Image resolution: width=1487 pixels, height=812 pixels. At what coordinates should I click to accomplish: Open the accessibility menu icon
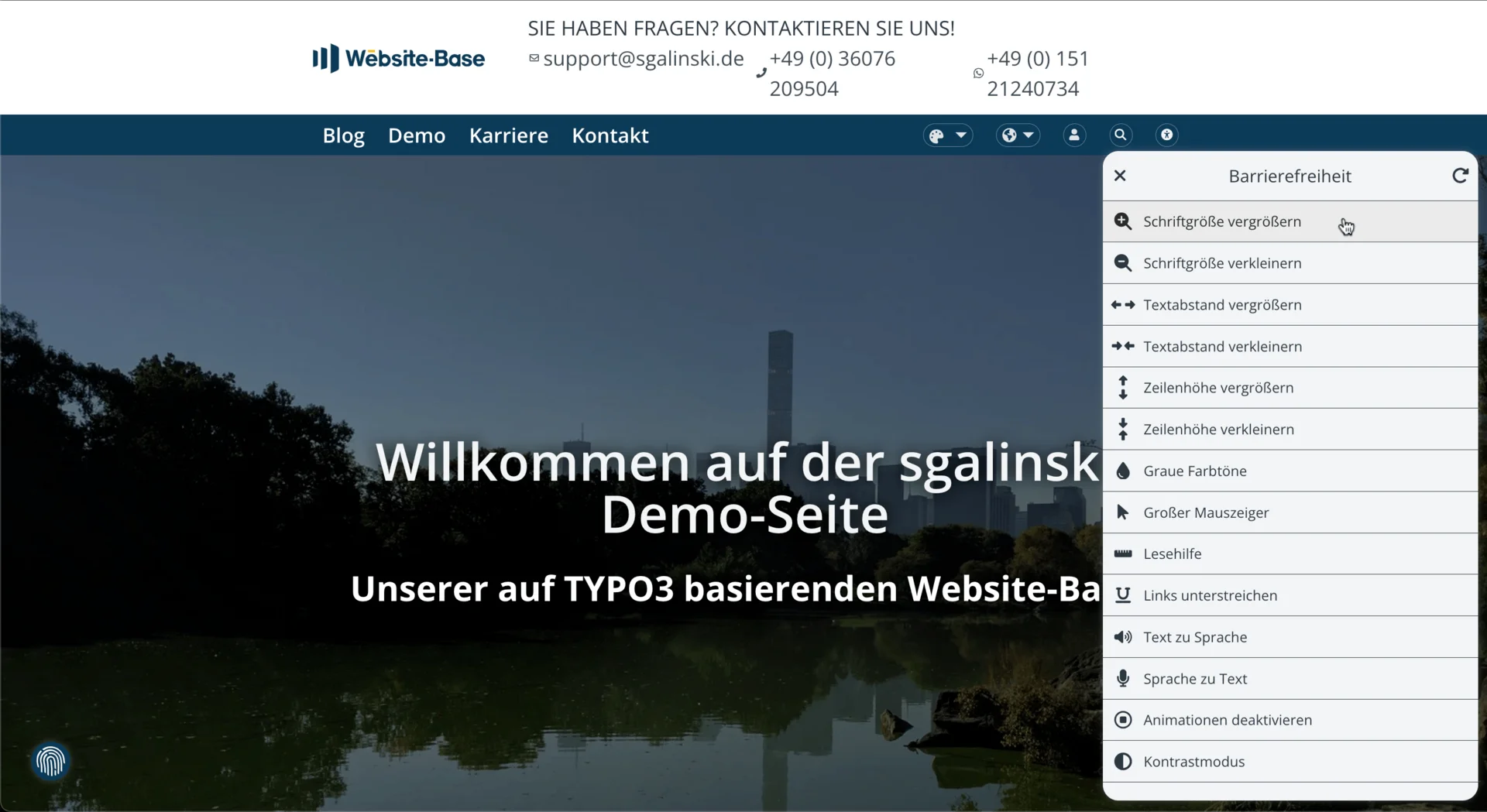[1166, 135]
